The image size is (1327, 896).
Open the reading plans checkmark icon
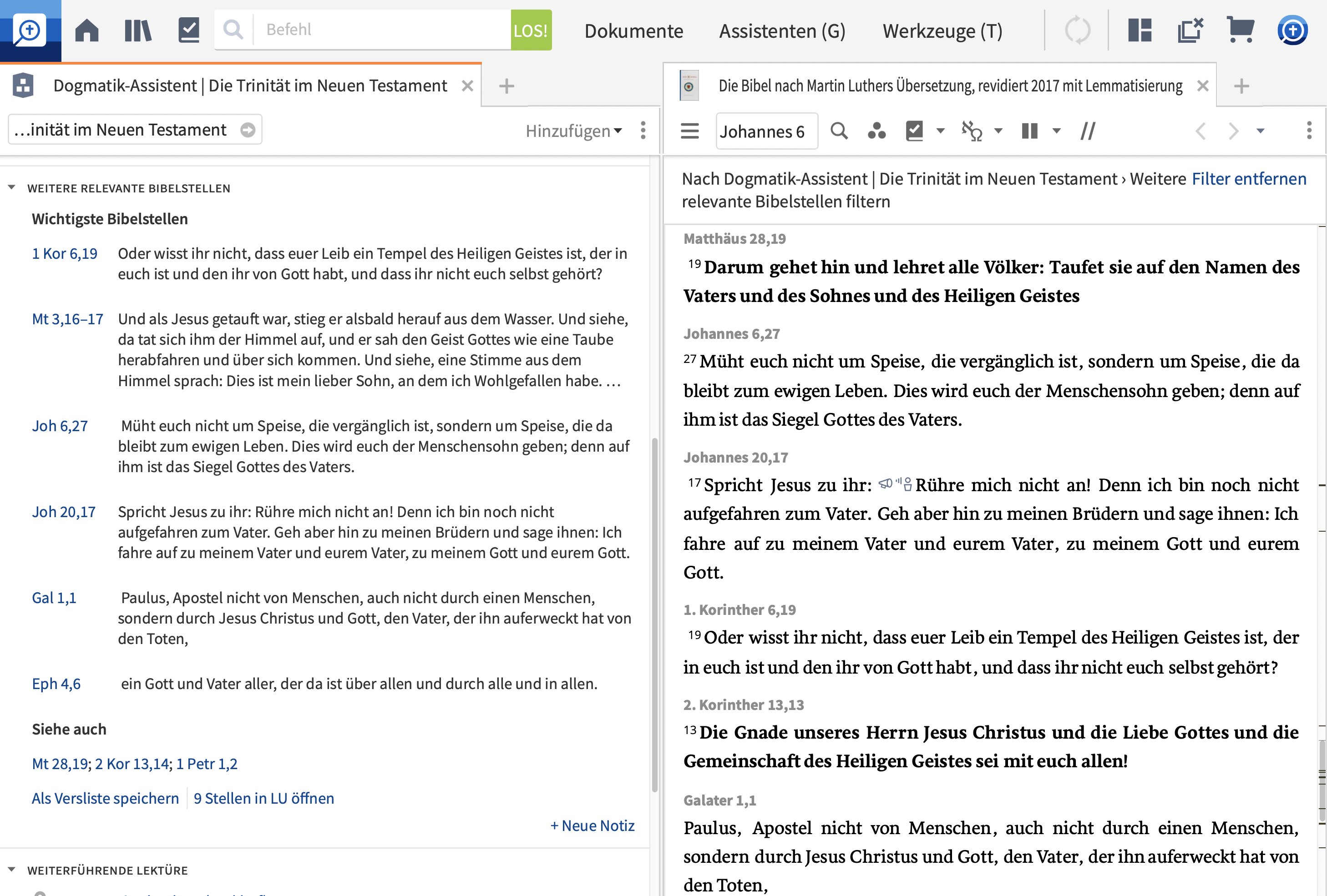(188, 30)
